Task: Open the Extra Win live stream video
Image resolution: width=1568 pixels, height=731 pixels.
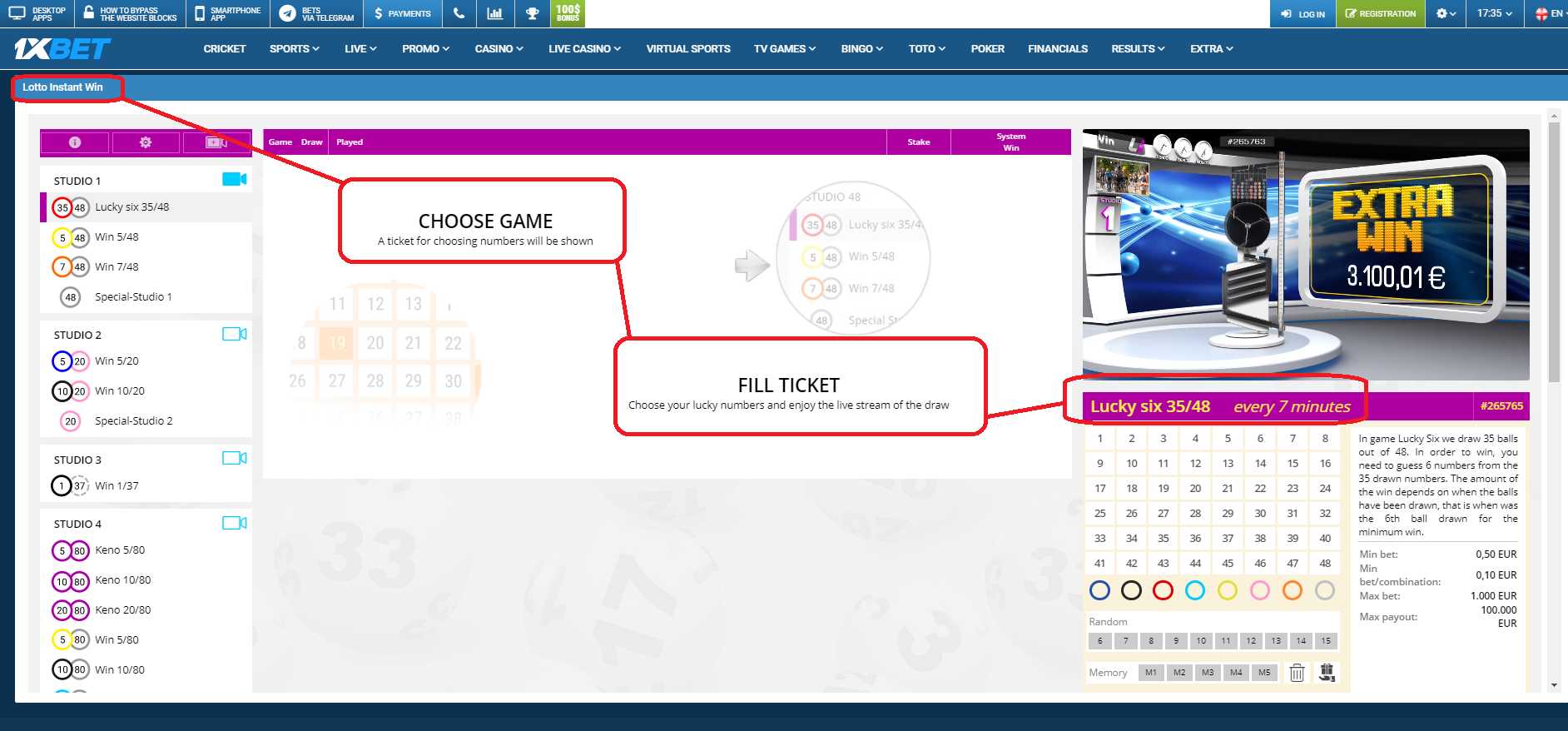Action: coord(1306,255)
